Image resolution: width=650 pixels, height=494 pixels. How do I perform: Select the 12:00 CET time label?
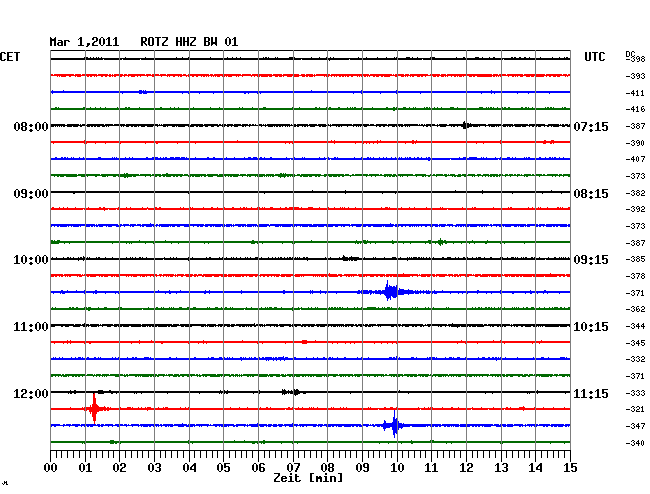[31, 393]
